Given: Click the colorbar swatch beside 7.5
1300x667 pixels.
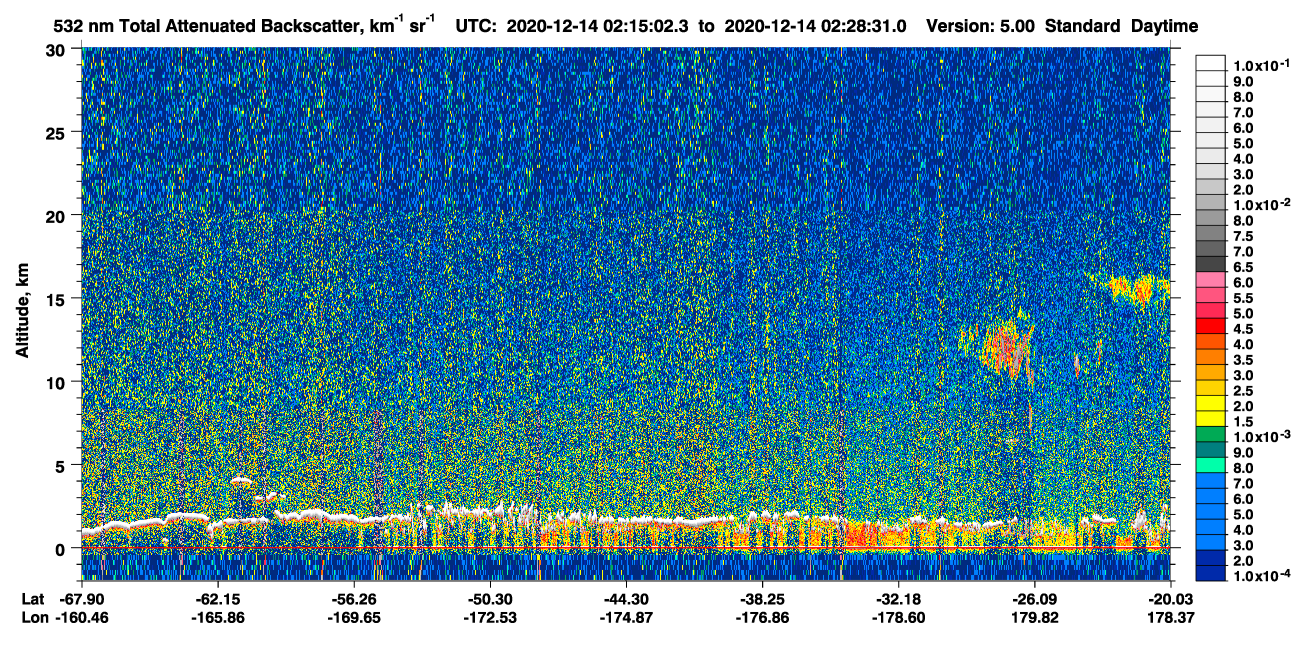Looking at the screenshot, I should click(x=1211, y=235).
